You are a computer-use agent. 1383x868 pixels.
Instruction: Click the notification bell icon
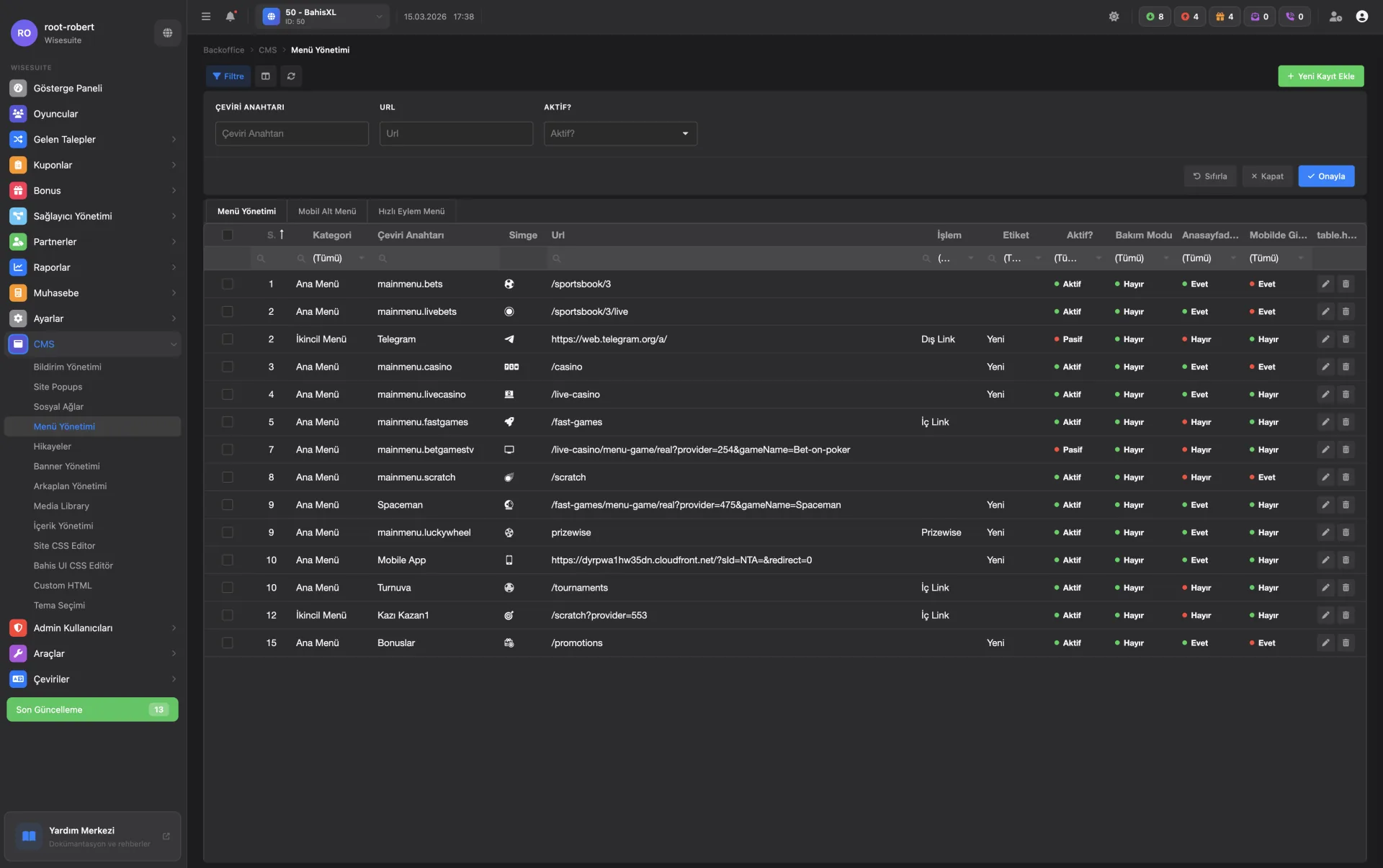tap(230, 17)
